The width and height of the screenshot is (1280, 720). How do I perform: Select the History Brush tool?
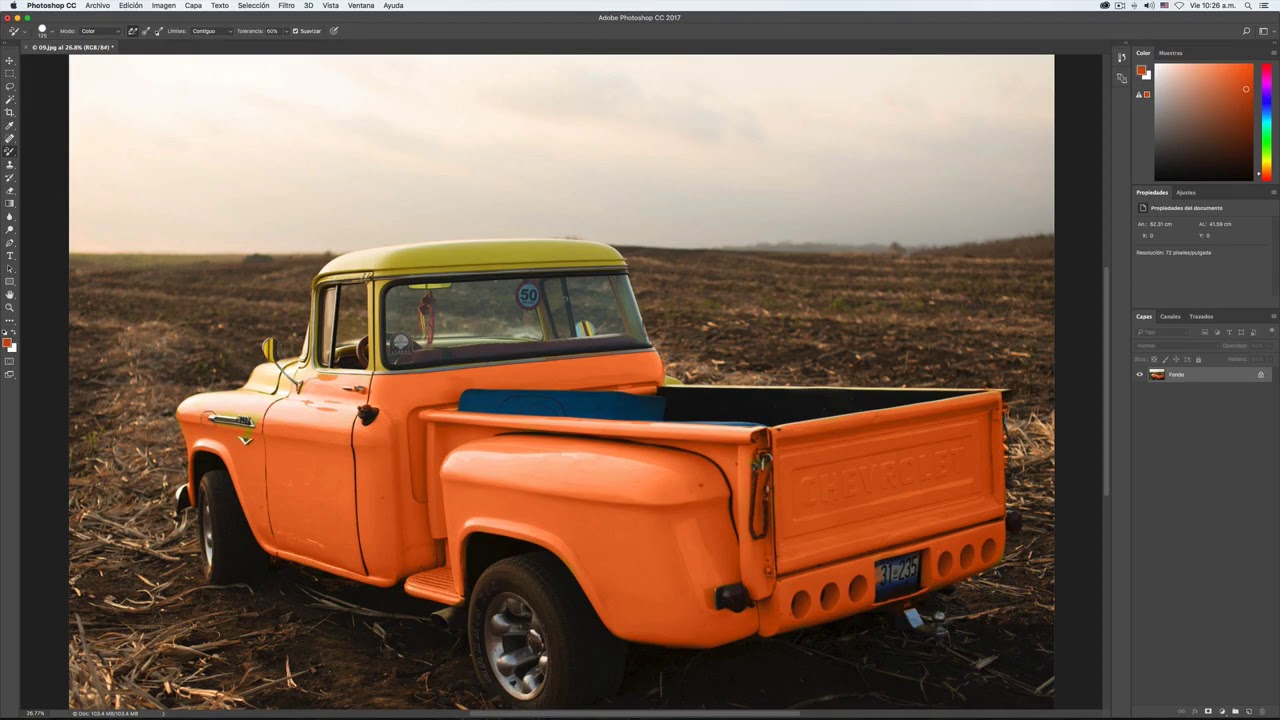(10, 177)
